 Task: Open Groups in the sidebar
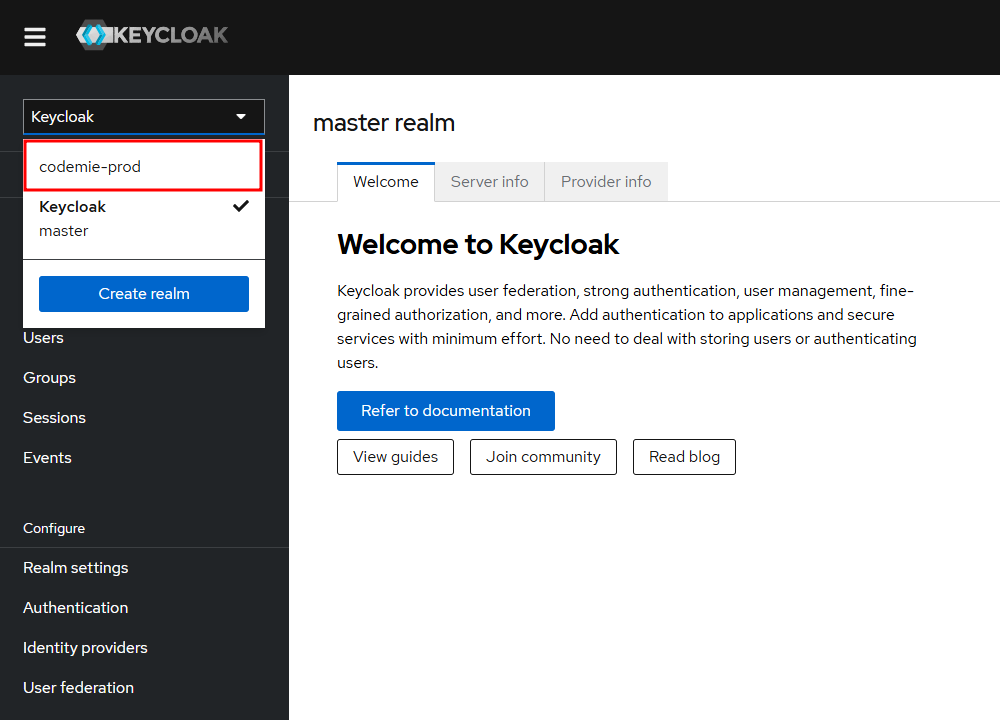pos(50,378)
